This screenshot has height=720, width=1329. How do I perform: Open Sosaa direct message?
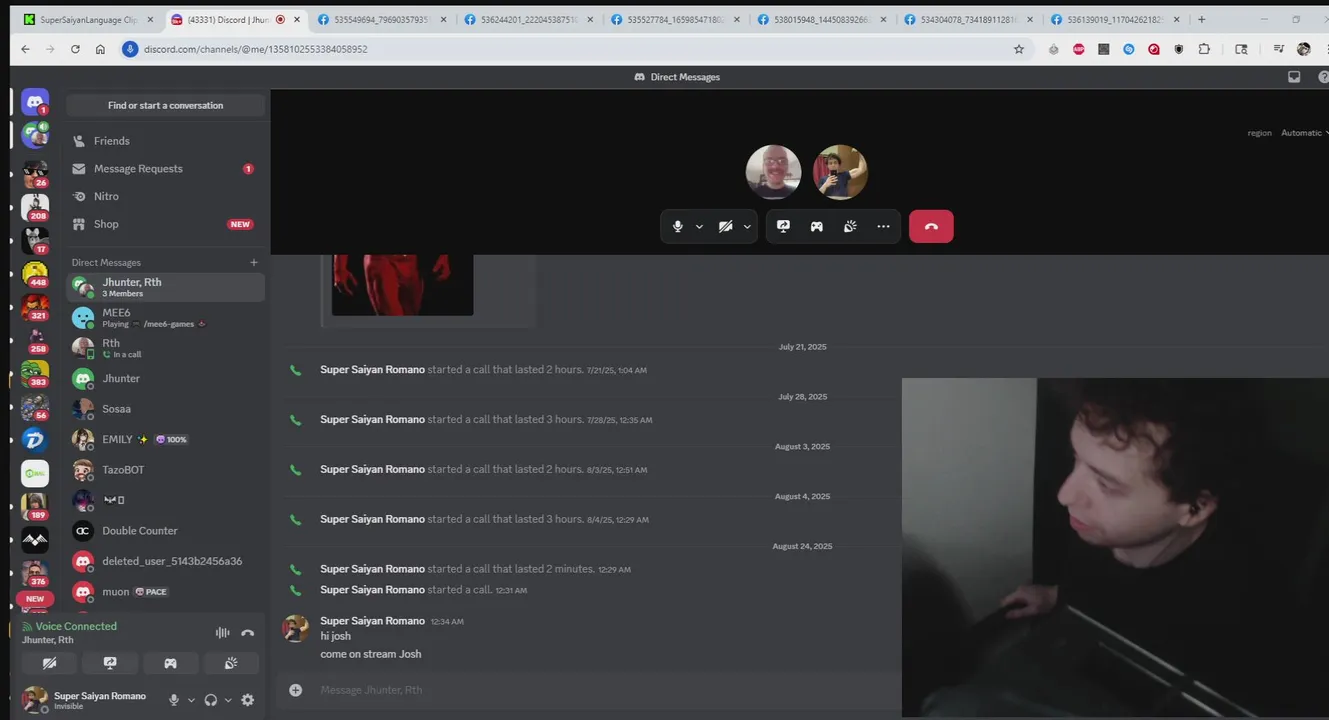pos(166,409)
